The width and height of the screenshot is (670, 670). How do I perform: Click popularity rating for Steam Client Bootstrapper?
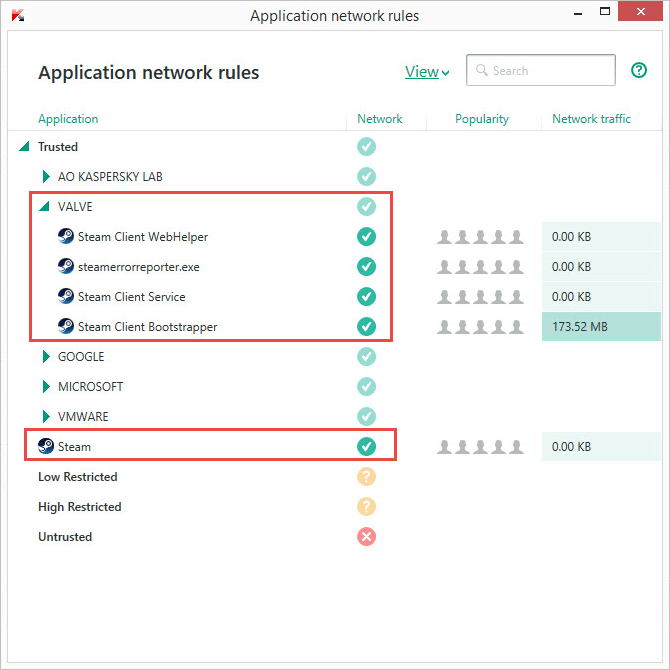point(480,327)
